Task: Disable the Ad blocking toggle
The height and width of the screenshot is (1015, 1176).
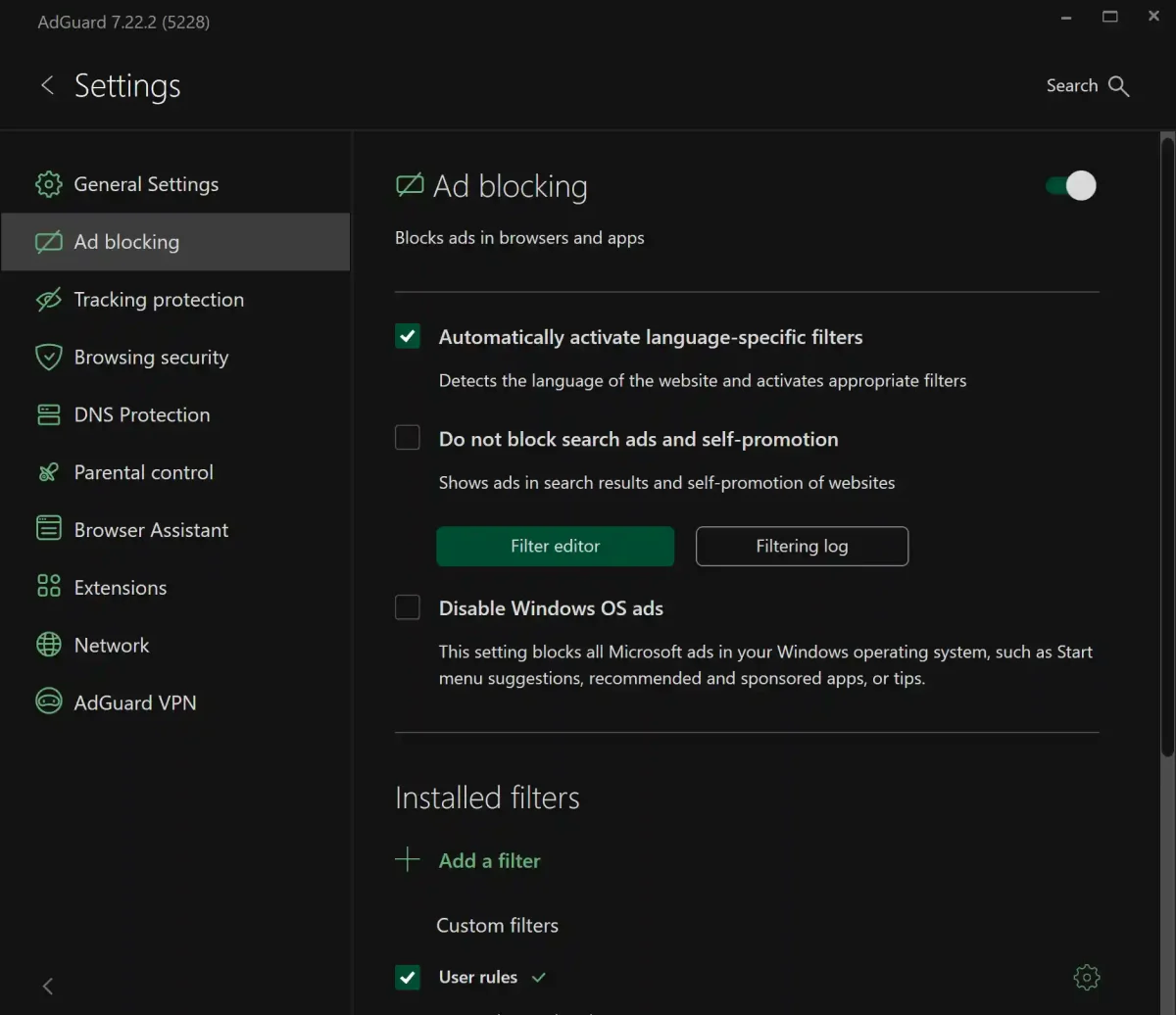Action: (1067, 185)
